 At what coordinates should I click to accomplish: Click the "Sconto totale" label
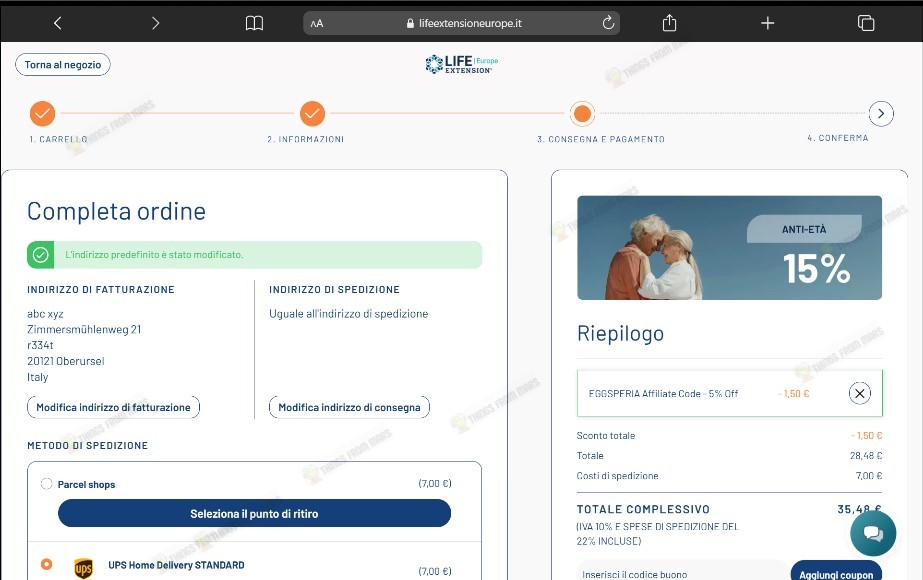point(606,436)
